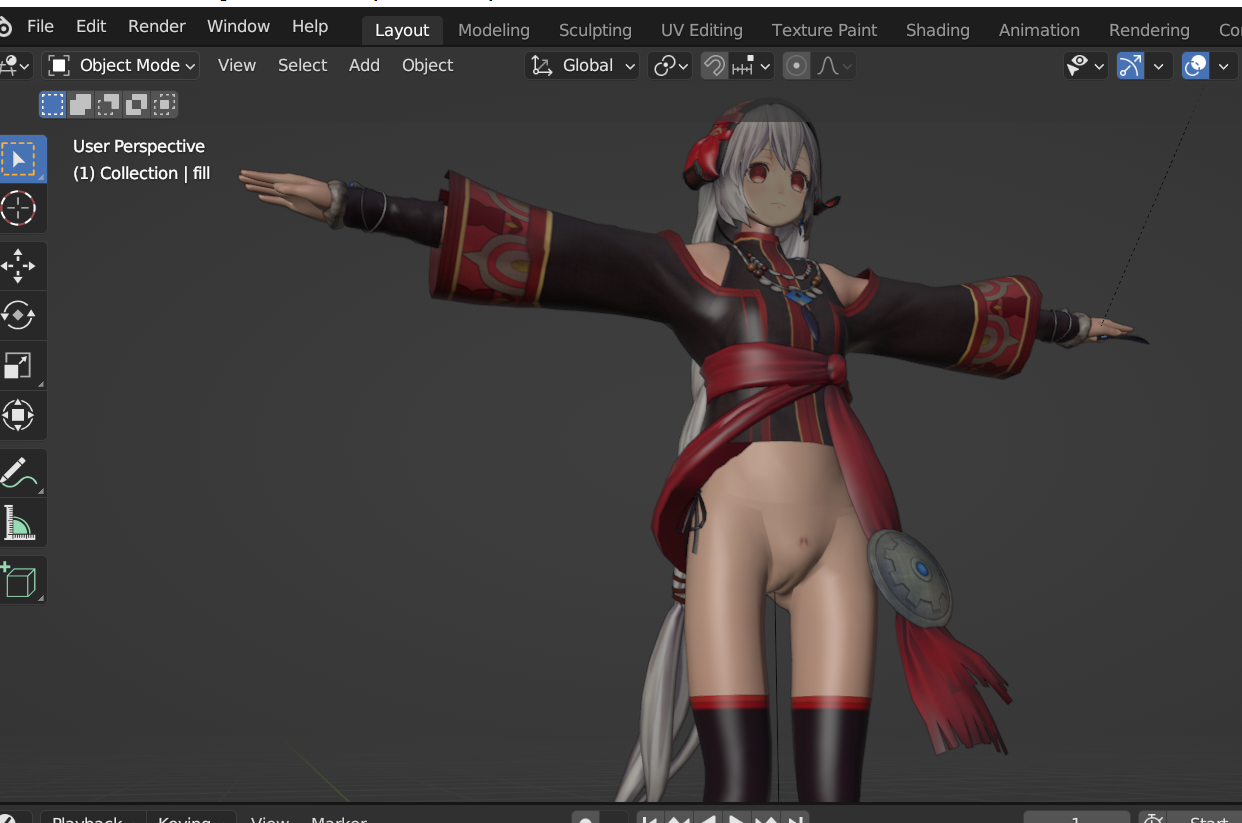This screenshot has width=1242, height=823.
Task: Select the Select Box tool
Action: click(20, 159)
